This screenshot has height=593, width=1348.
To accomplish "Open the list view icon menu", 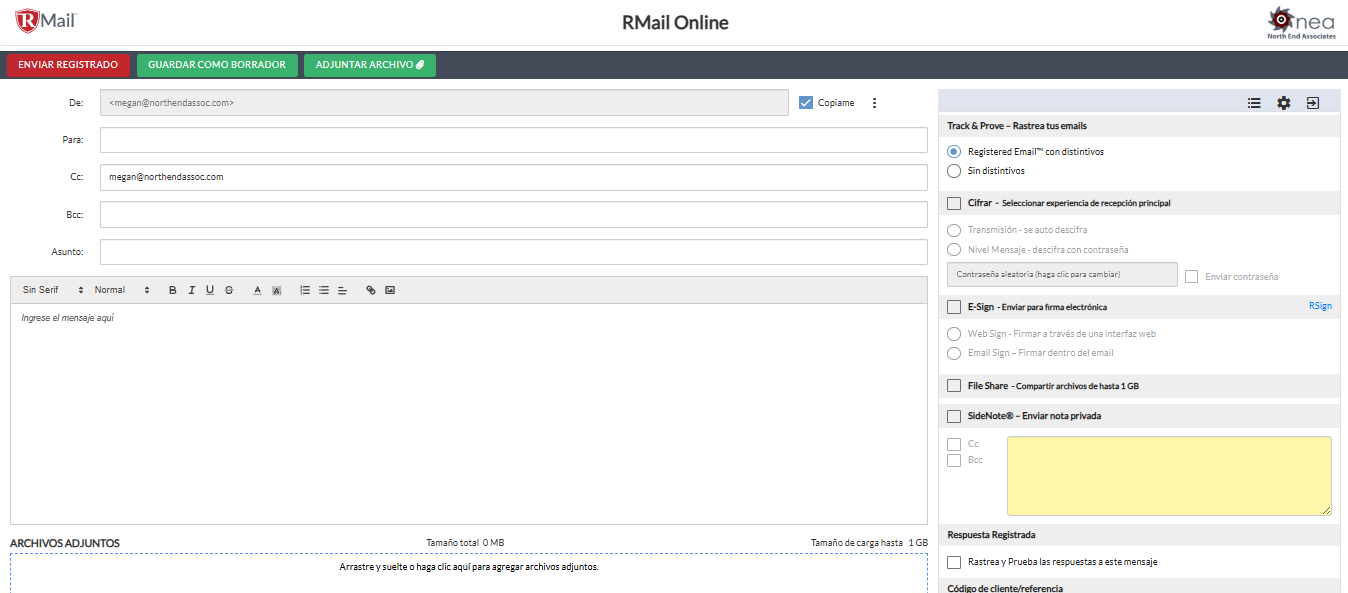I will tap(1254, 103).
